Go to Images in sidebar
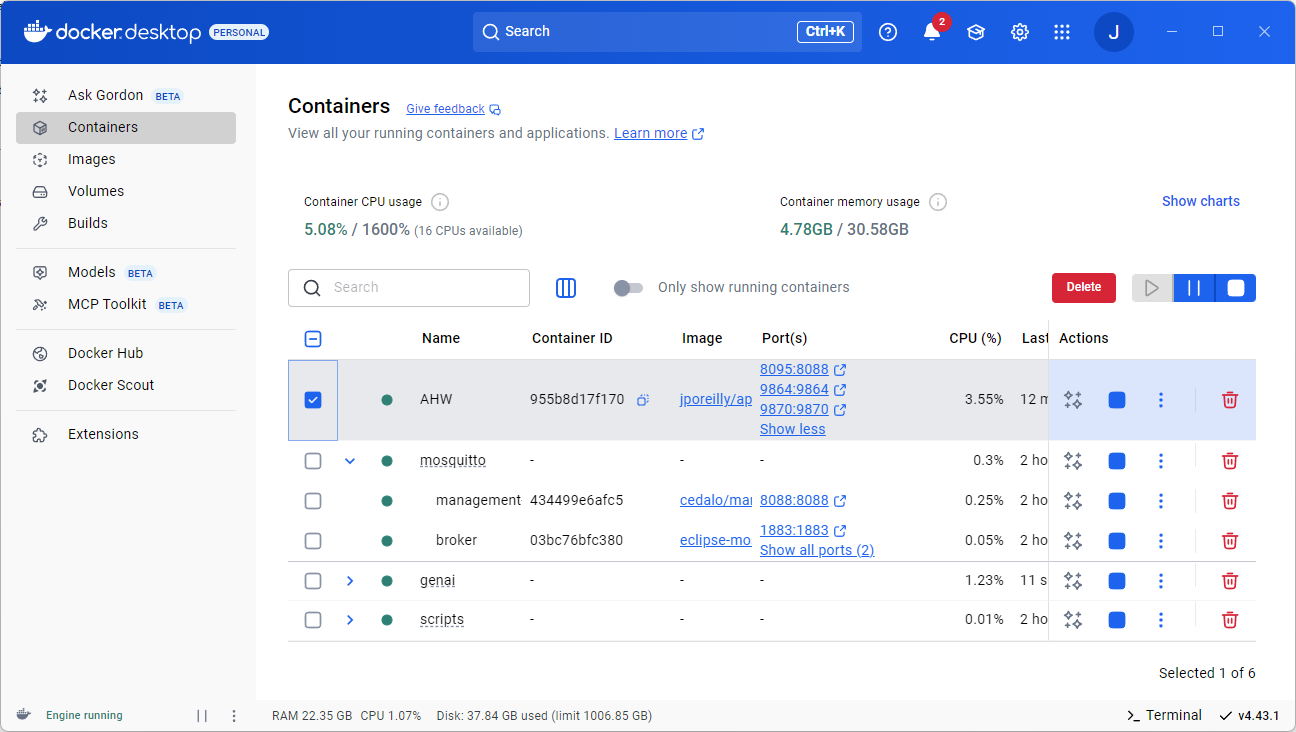The height and width of the screenshot is (732, 1296). [x=126, y=159]
